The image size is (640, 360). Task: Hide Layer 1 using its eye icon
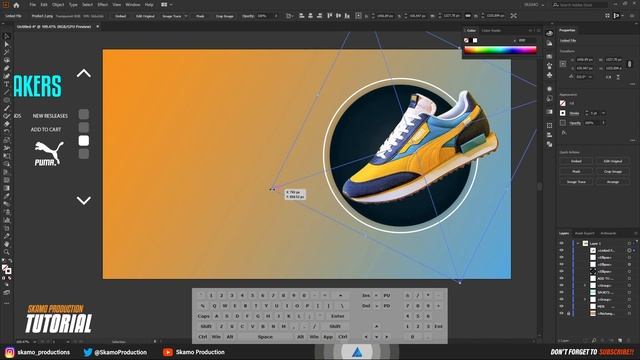562,243
